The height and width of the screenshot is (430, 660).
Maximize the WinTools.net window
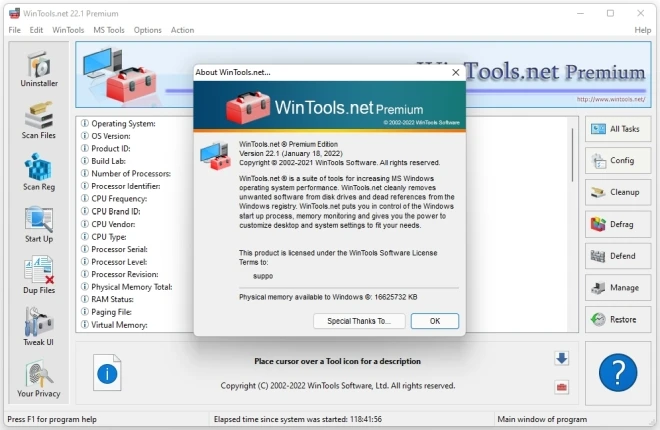[610, 13]
